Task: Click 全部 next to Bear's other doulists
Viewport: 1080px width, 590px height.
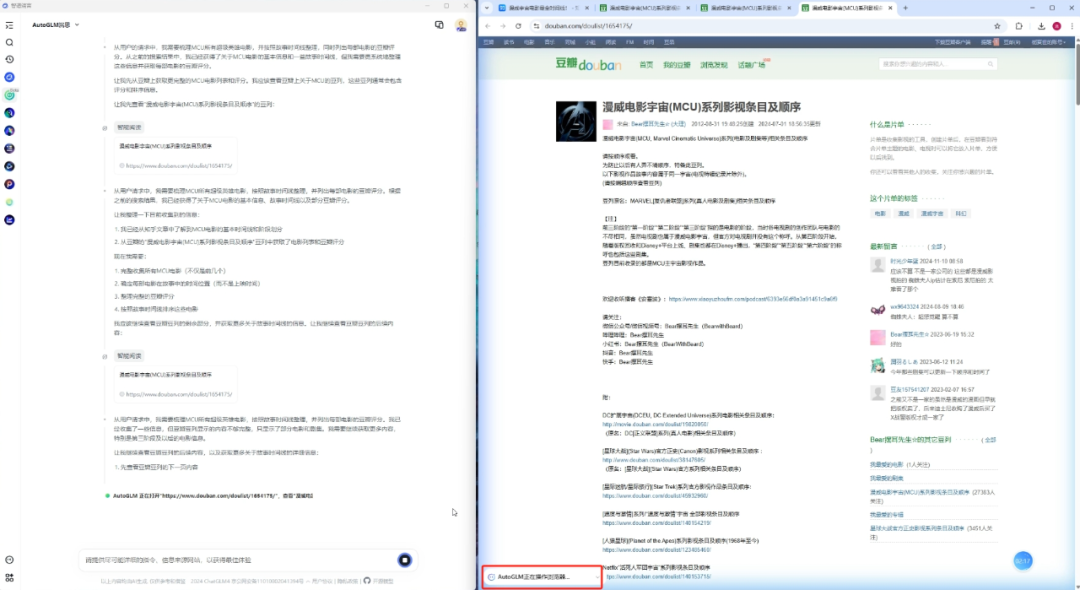Action: [x=989, y=440]
